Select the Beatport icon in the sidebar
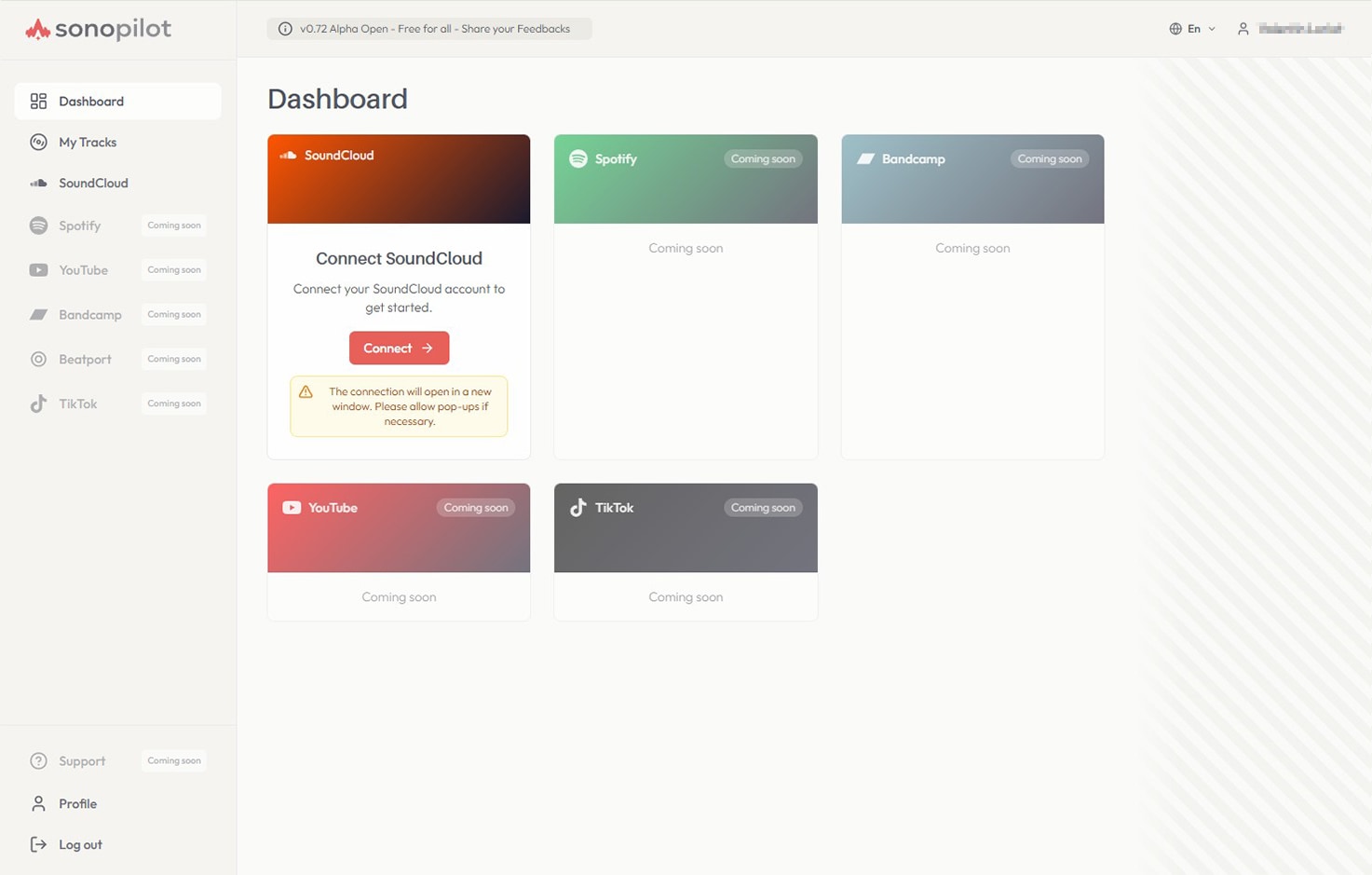 38,359
